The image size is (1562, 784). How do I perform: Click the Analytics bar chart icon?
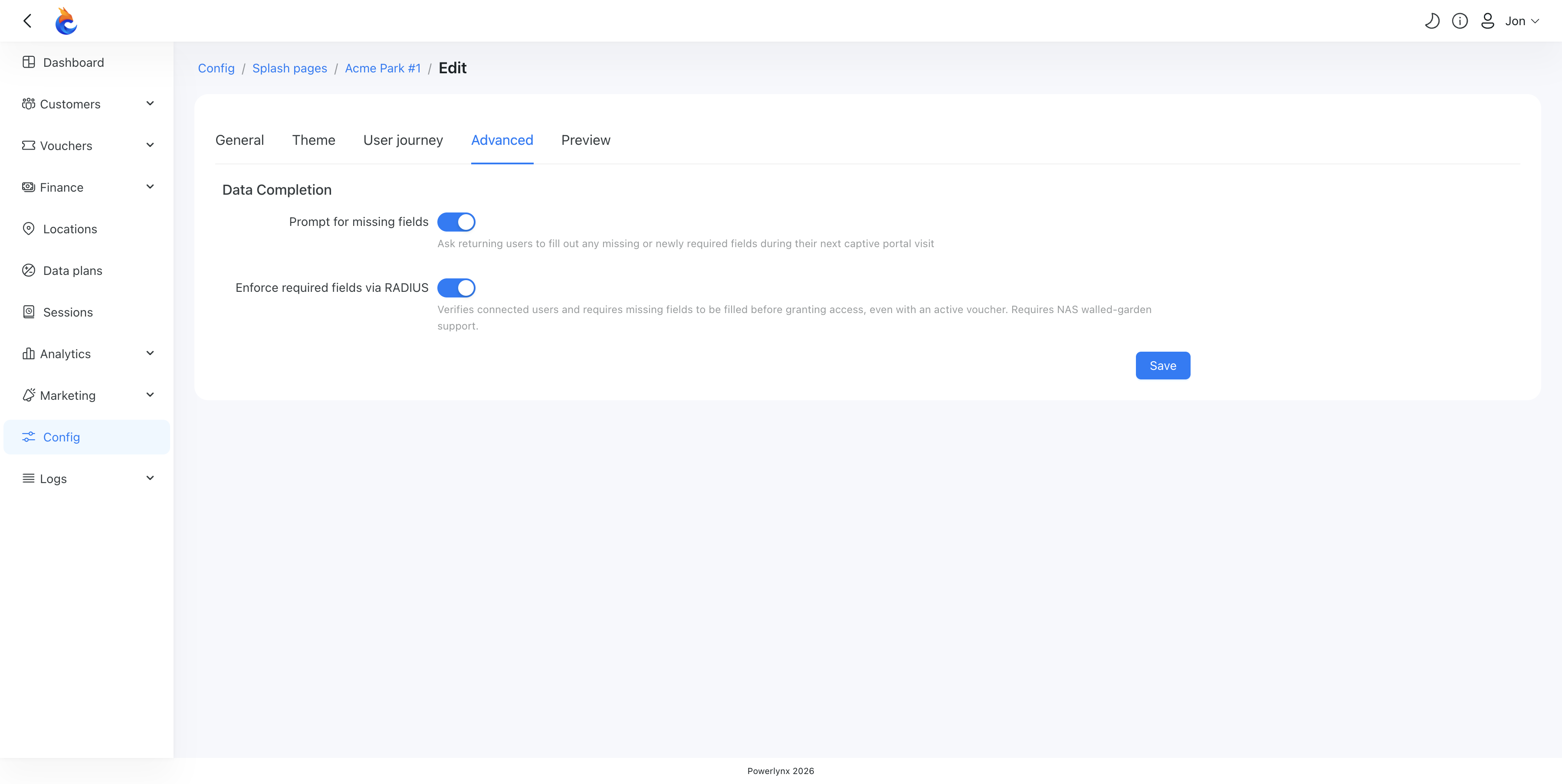pyautogui.click(x=29, y=353)
